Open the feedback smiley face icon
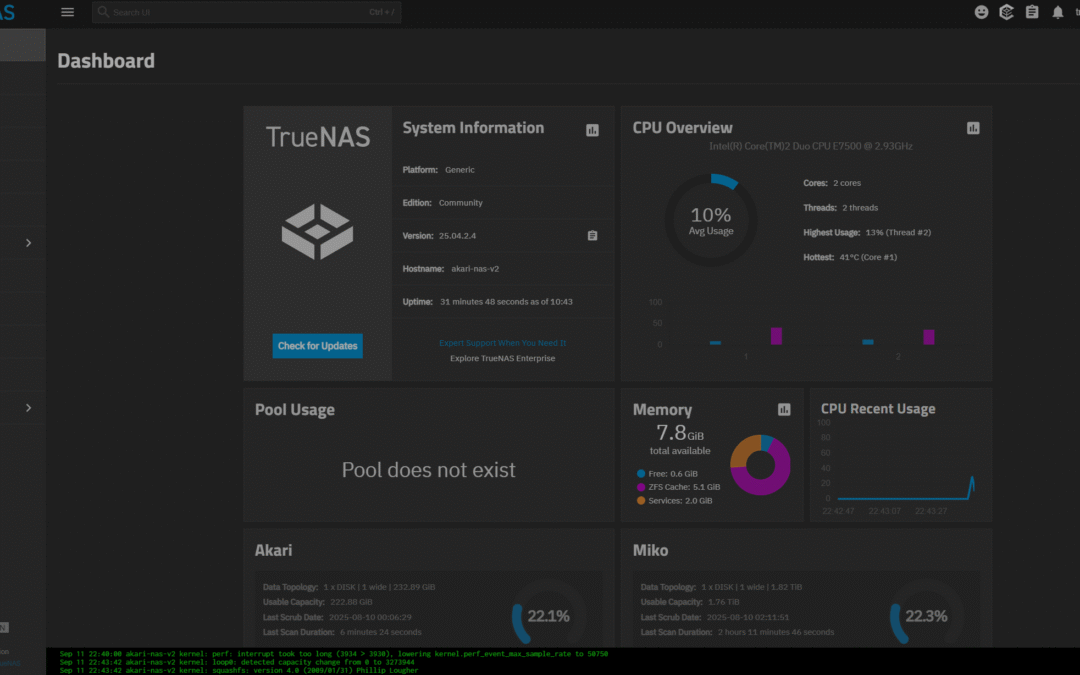This screenshot has height=675, width=1080. 982,12
